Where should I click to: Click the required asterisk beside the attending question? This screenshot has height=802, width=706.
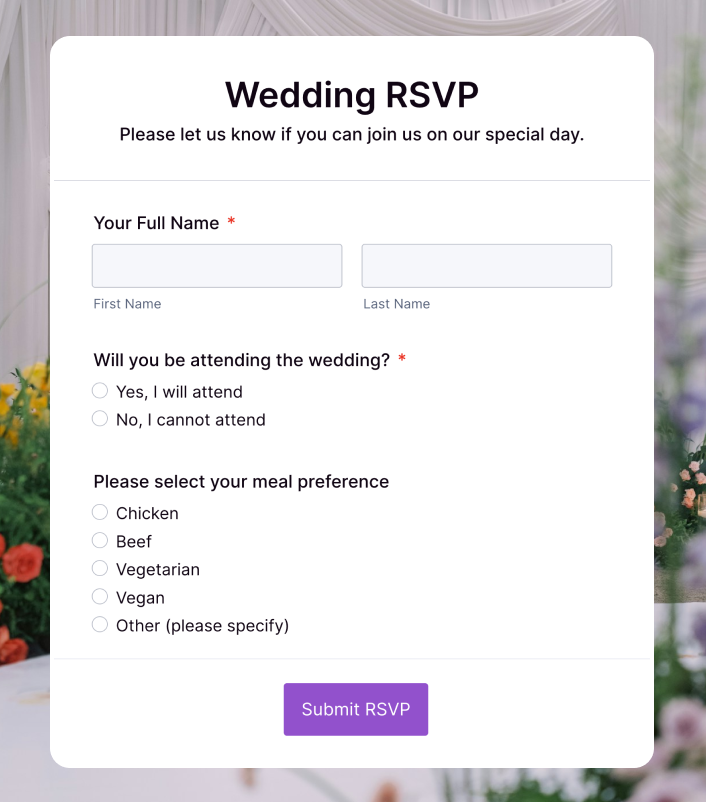point(401,360)
